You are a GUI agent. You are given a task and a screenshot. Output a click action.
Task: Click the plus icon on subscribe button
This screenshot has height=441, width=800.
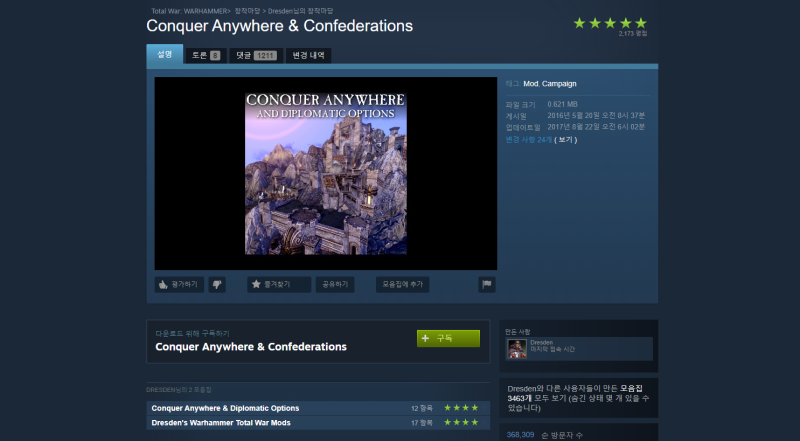click(425, 338)
